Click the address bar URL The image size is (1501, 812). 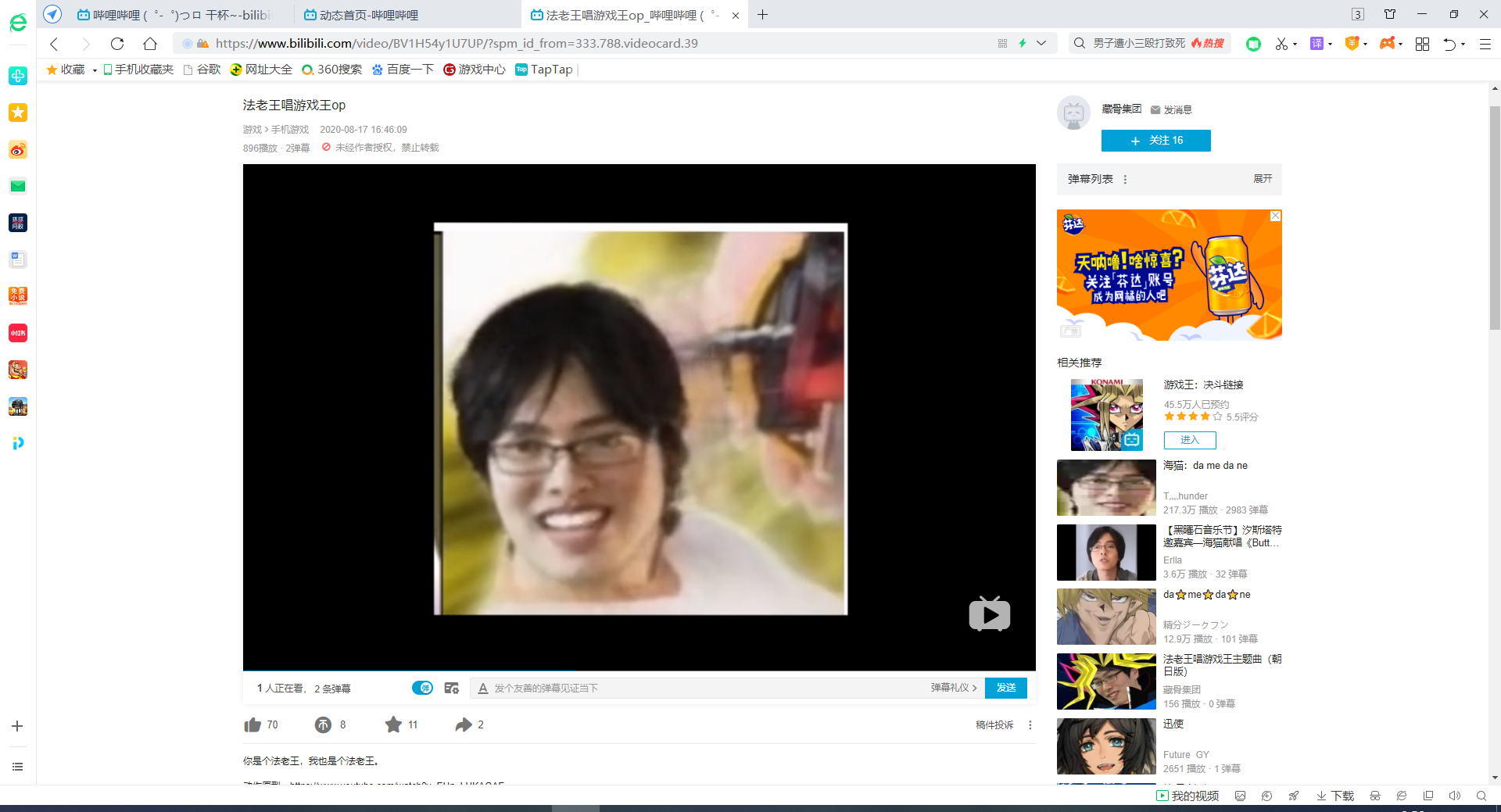click(457, 44)
